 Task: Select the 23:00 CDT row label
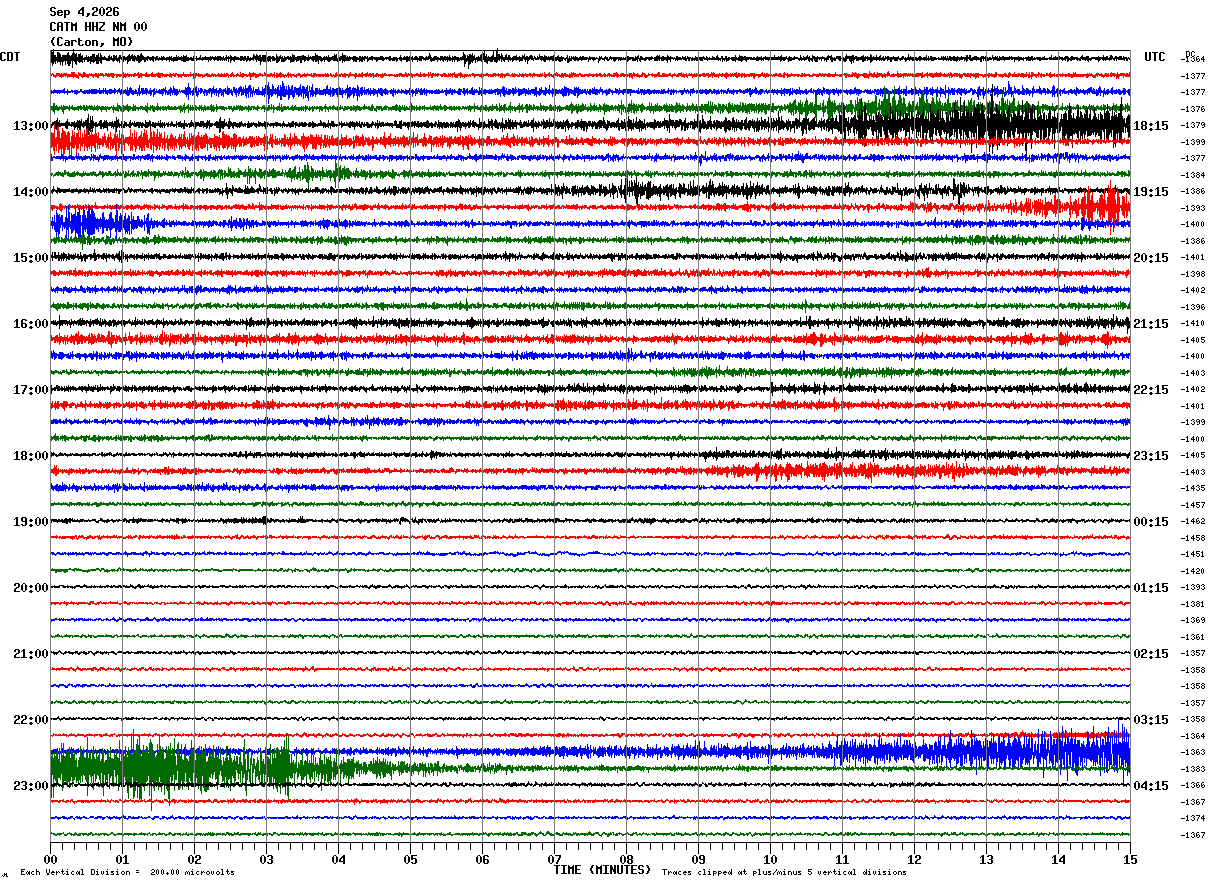pyautogui.click(x=31, y=786)
